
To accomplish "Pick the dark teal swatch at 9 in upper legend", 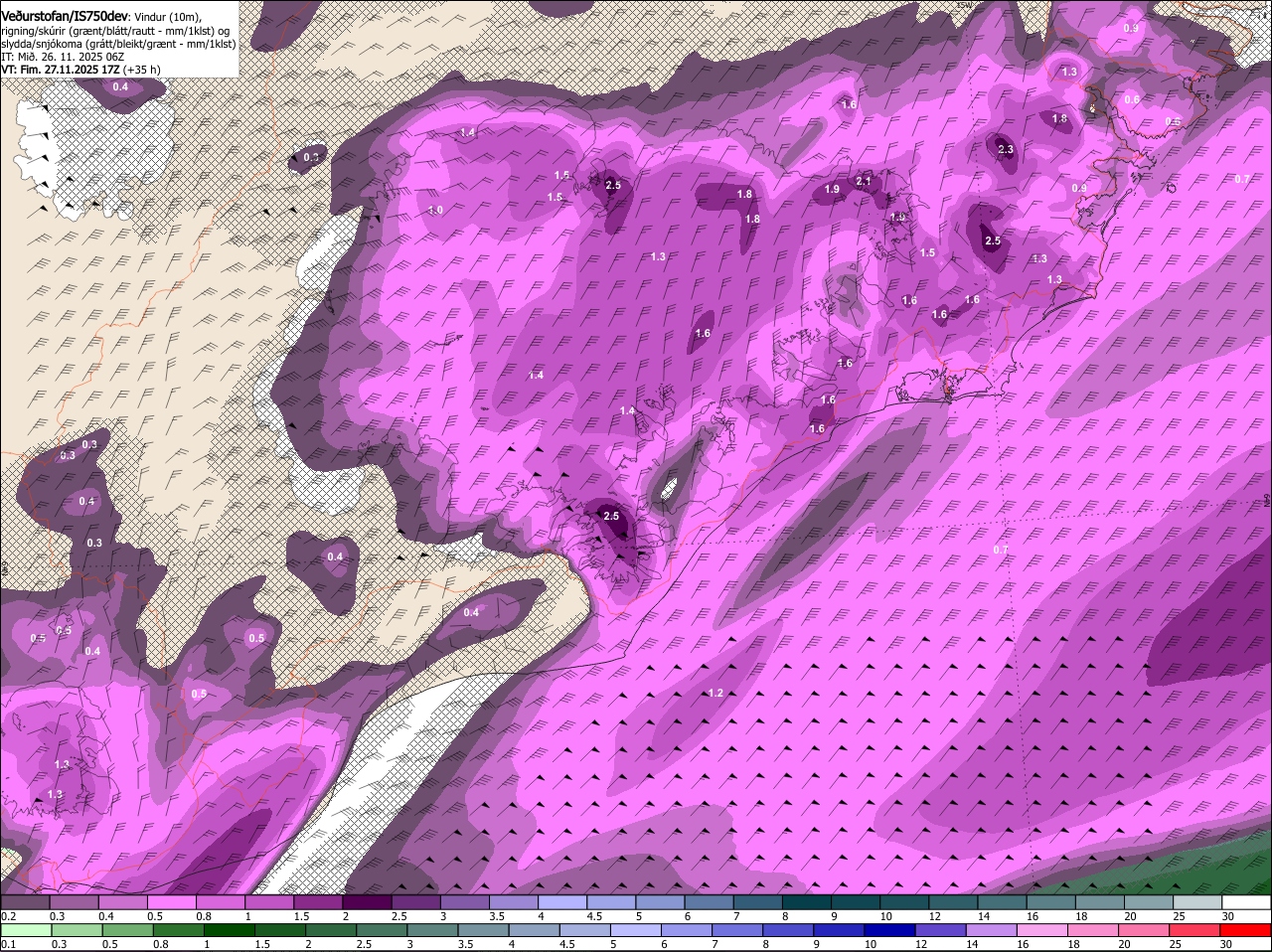I will pyautogui.click(x=856, y=902).
